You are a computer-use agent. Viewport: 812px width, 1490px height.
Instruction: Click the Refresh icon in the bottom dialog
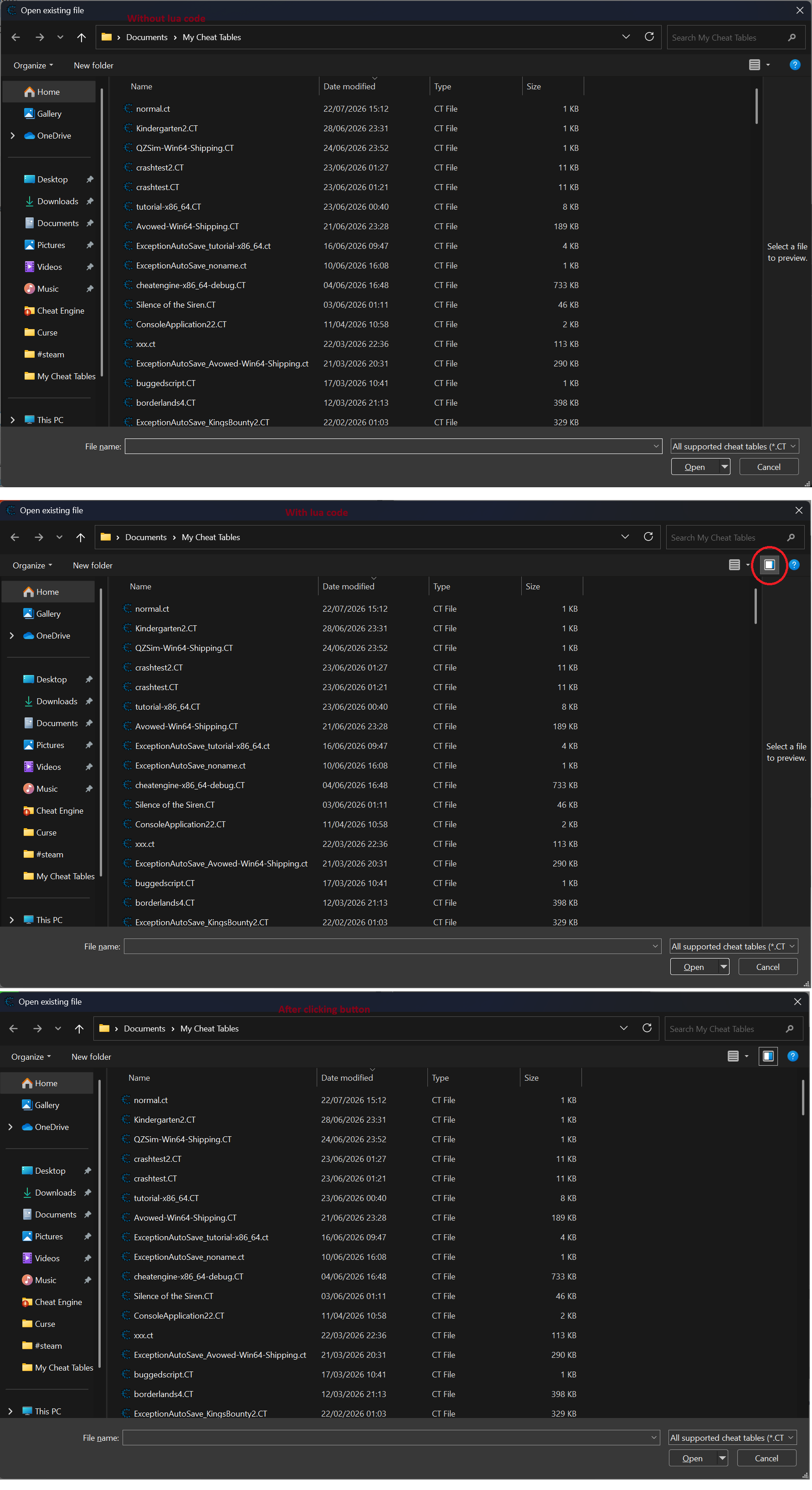647,1028
